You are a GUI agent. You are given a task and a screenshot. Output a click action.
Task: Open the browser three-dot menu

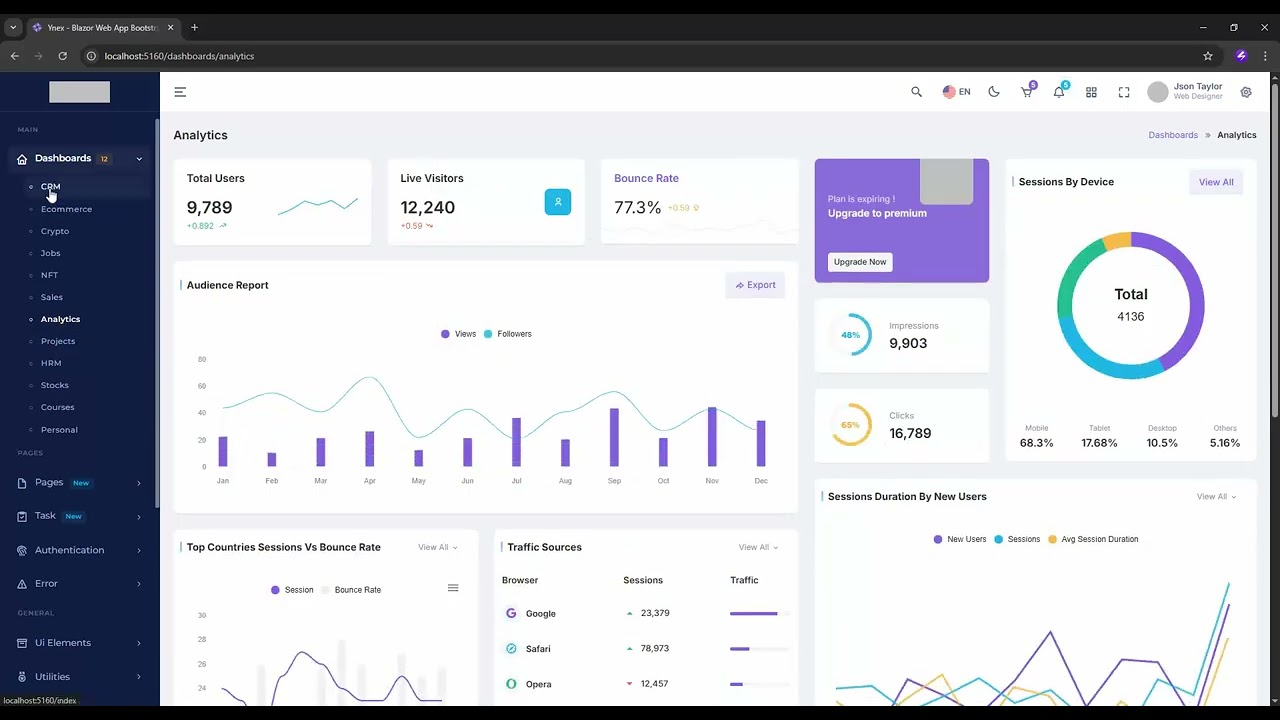(1265, 56)
